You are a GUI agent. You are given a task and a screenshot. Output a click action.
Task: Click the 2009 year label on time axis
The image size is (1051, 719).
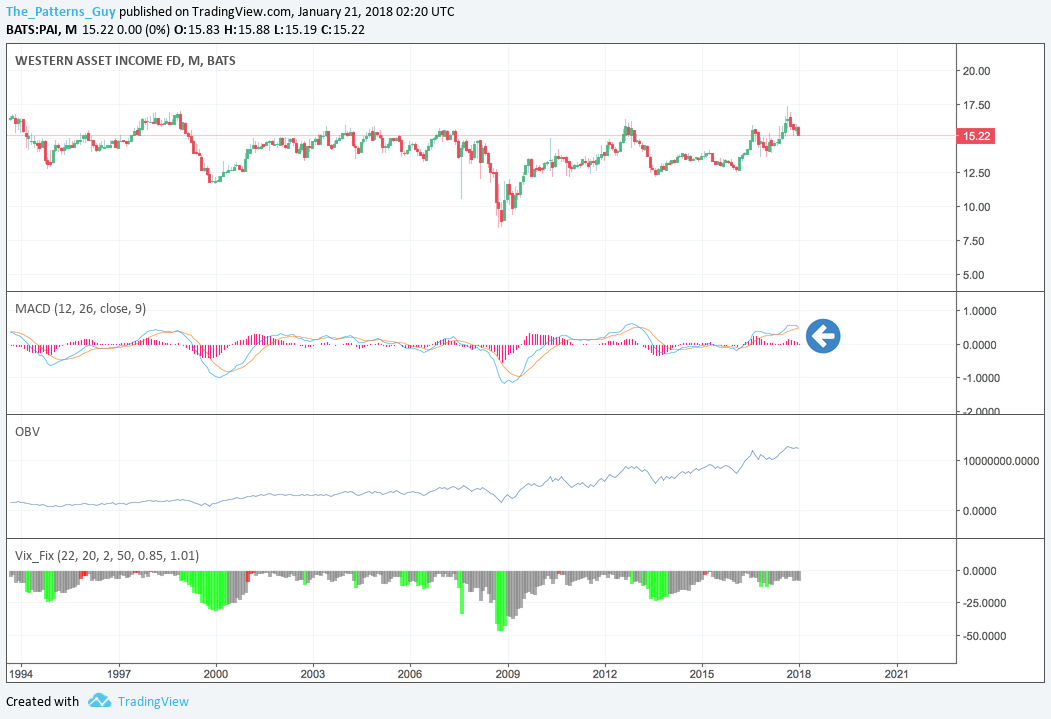(x=507, y=674)
